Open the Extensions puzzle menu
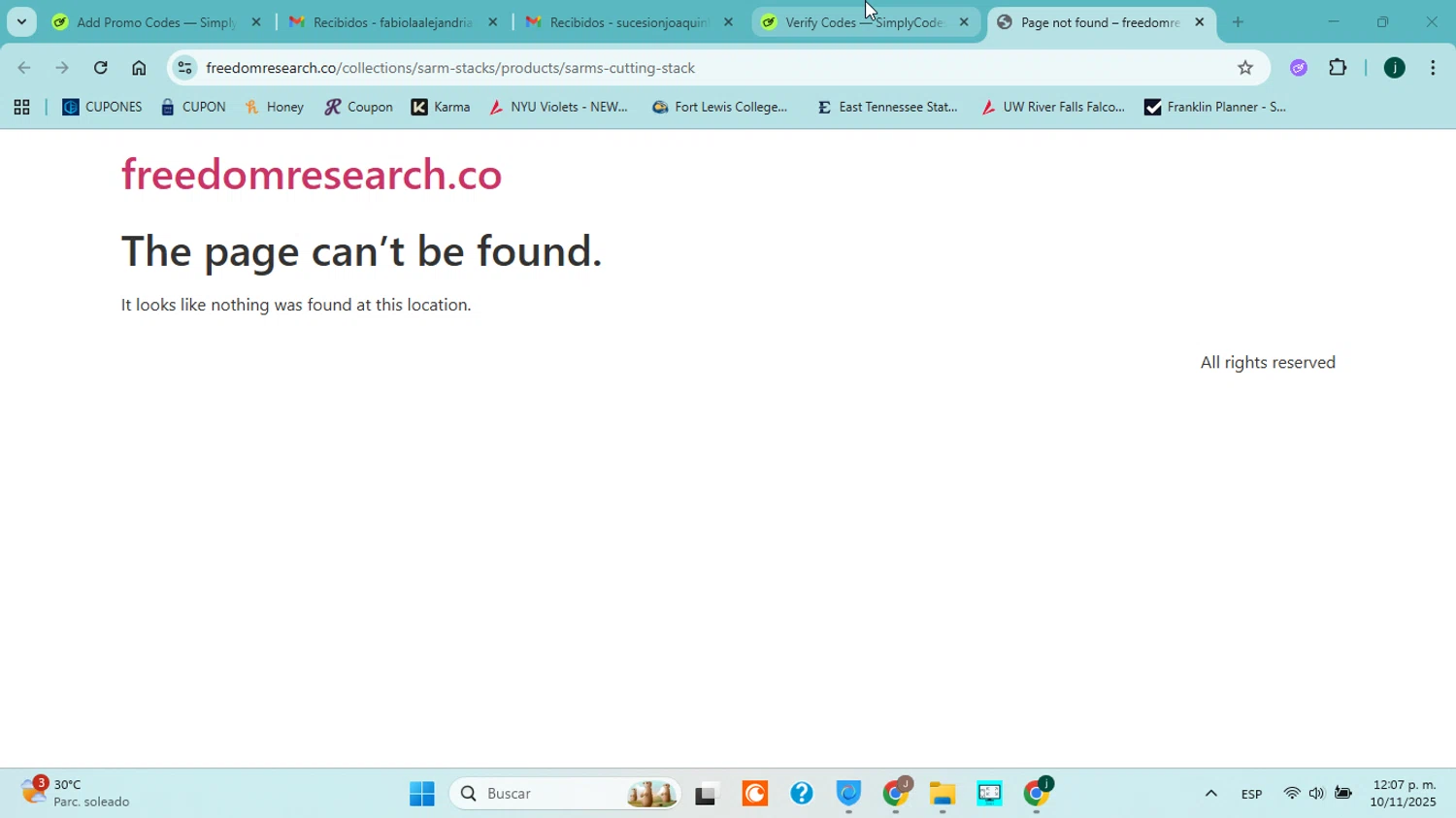This screenshot has height=818, width=1456. (x=1338, y=68)
